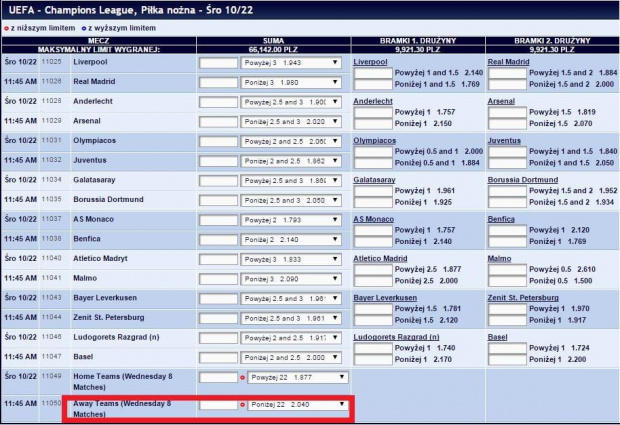This screenshot has height=425, width=620.
Task: Expand Malmo Poniżej 3 total dropdown
Action: point(291,279)
